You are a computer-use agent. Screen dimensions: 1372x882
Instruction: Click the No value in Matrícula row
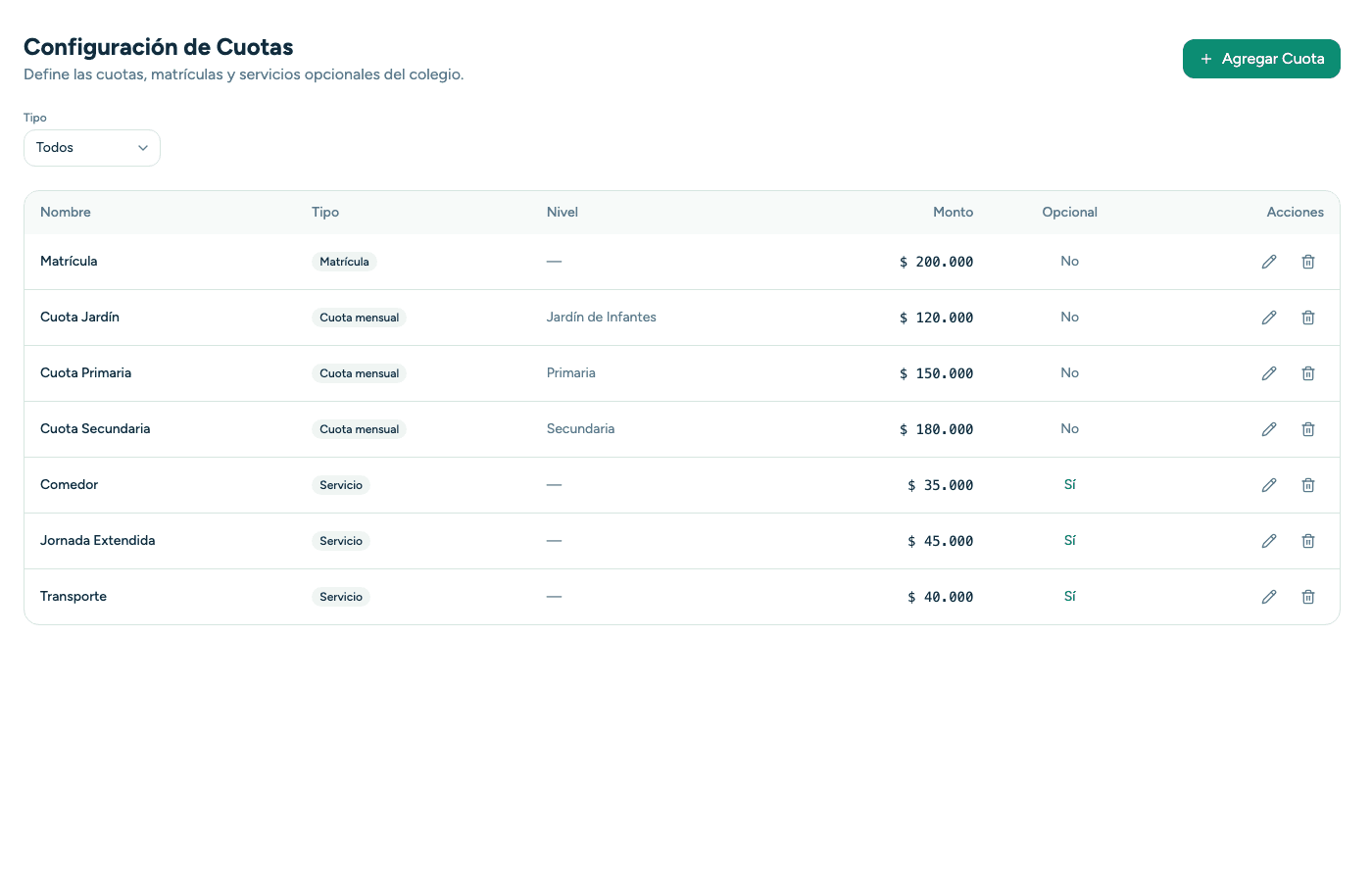click(x=1070, y=262)
